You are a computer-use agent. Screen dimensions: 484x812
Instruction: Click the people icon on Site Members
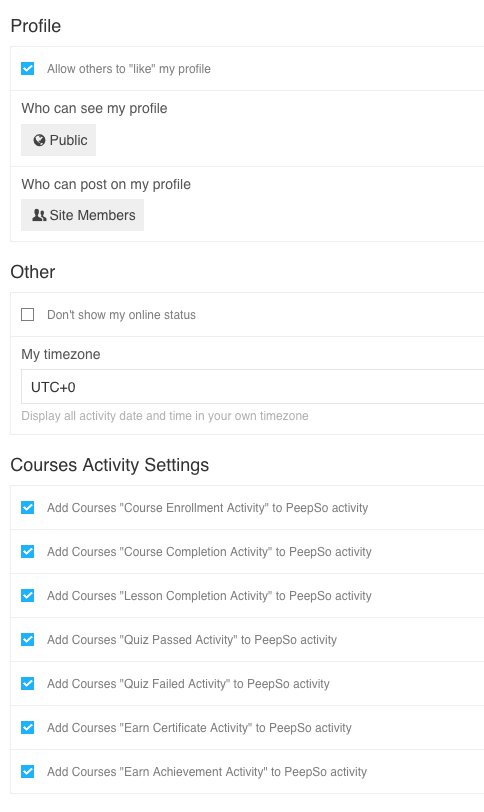[x=39, y=215]
